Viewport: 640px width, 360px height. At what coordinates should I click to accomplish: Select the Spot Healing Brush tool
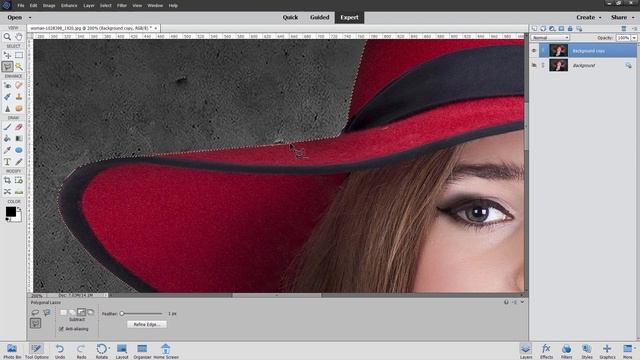pos(19,85)
